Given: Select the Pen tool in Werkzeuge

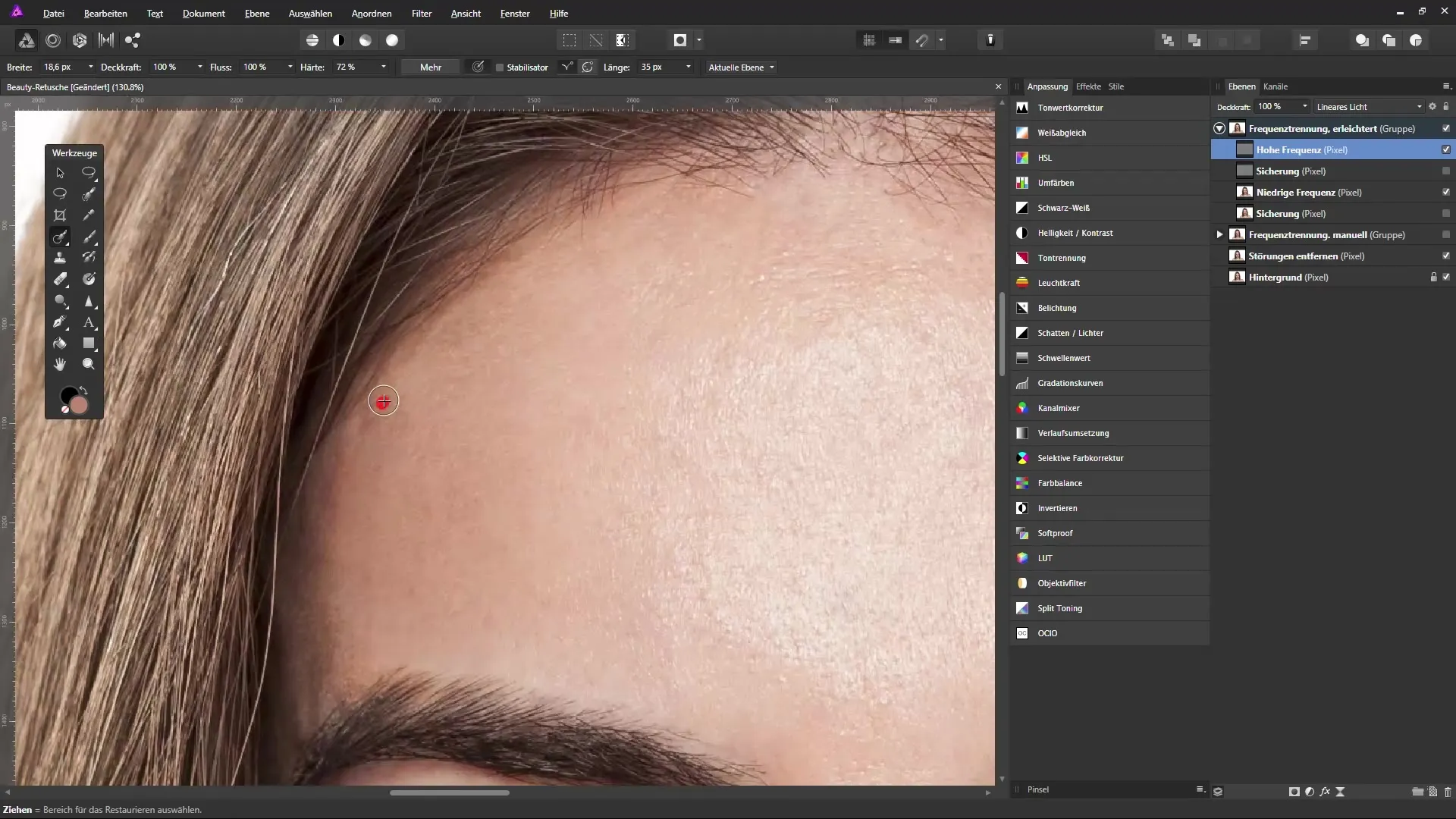Looking at the screenshot, I should [x=60, y=322].
